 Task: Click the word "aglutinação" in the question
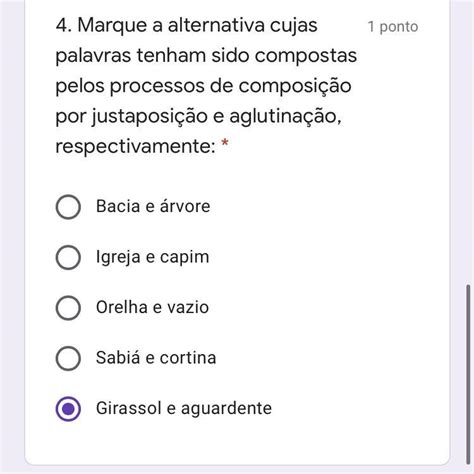click(285, 116)
